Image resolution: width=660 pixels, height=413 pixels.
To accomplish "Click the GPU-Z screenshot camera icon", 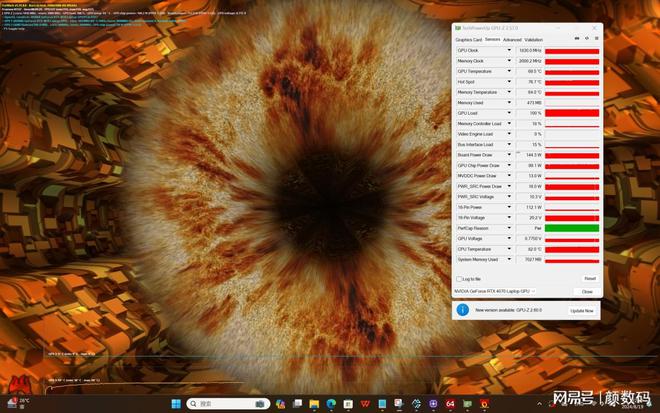I will tap(576, 39).
